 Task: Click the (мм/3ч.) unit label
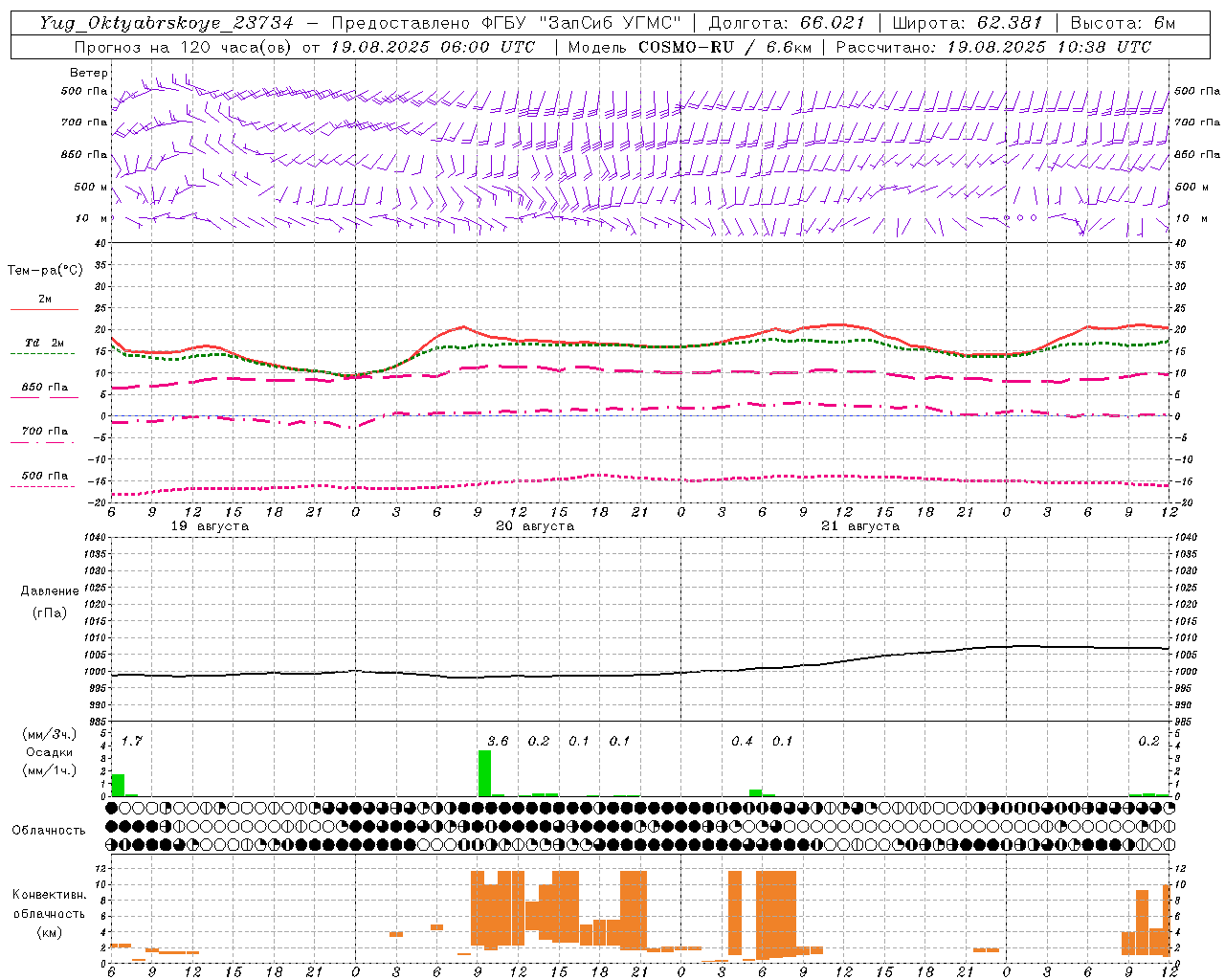(x=50, y=734)
